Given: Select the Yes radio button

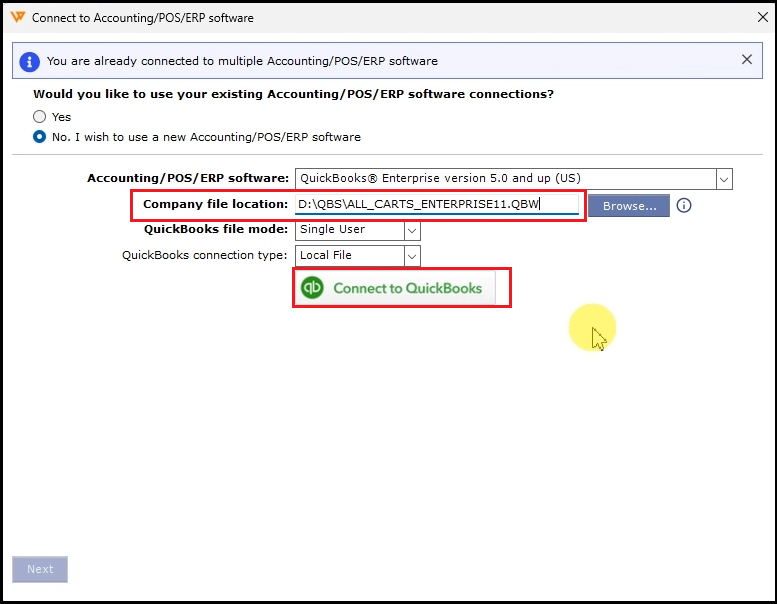Looking at the screenshot, I should click(x=40, y=116).
